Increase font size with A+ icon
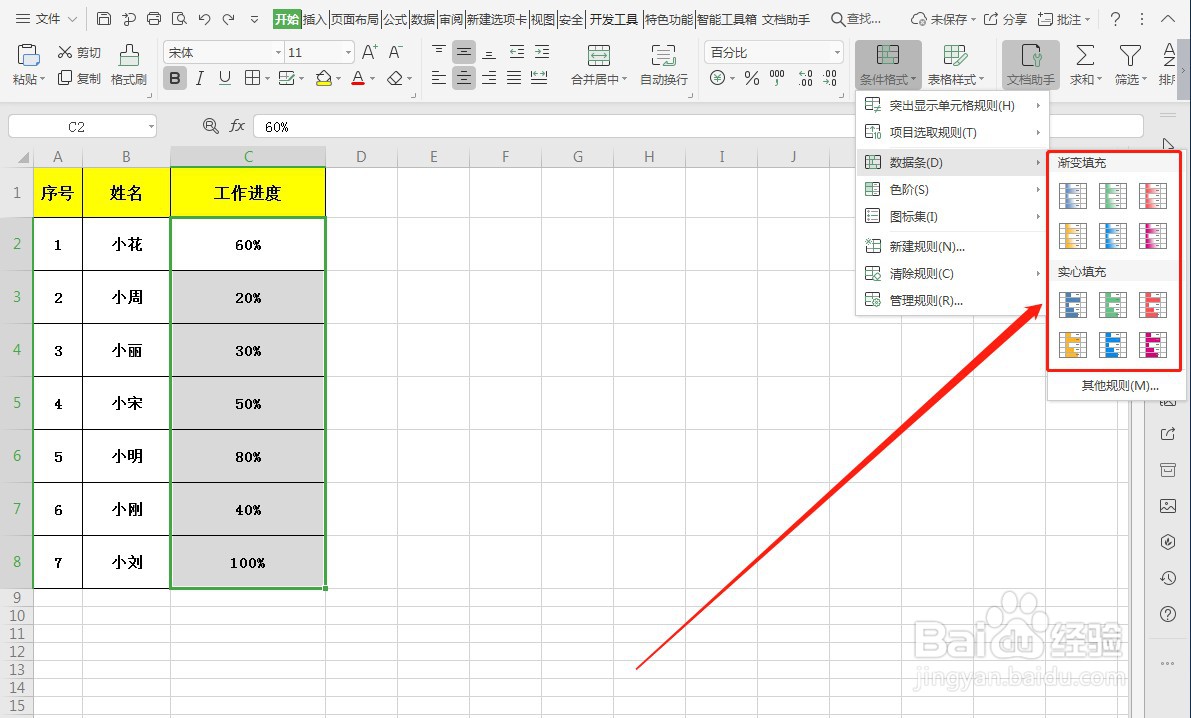 coord(370,52)
